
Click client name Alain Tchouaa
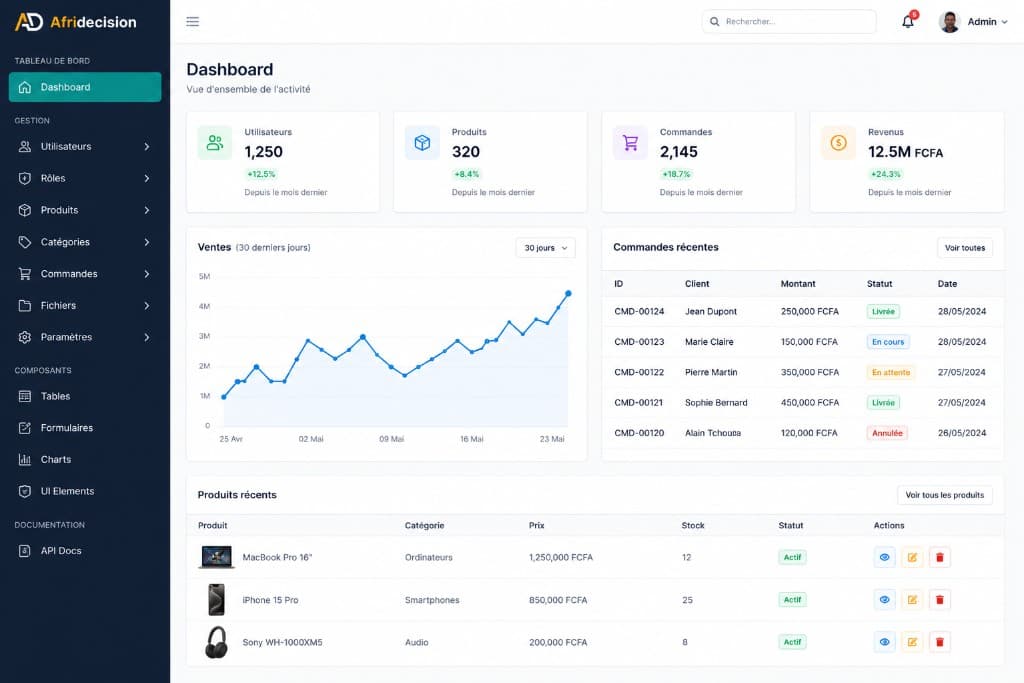coord(712,433)
